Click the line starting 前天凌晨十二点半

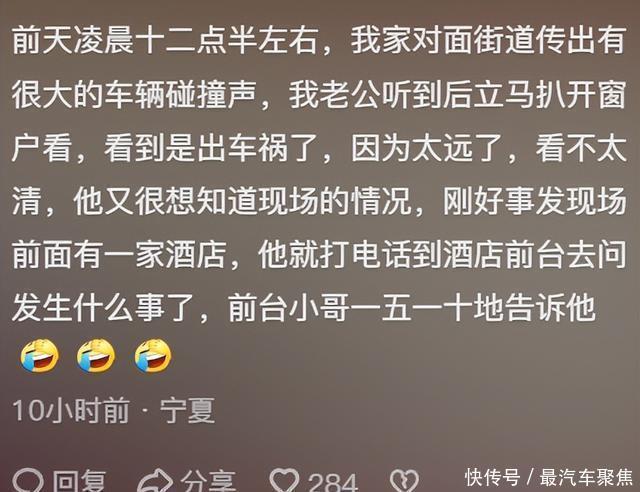[319, 40]
